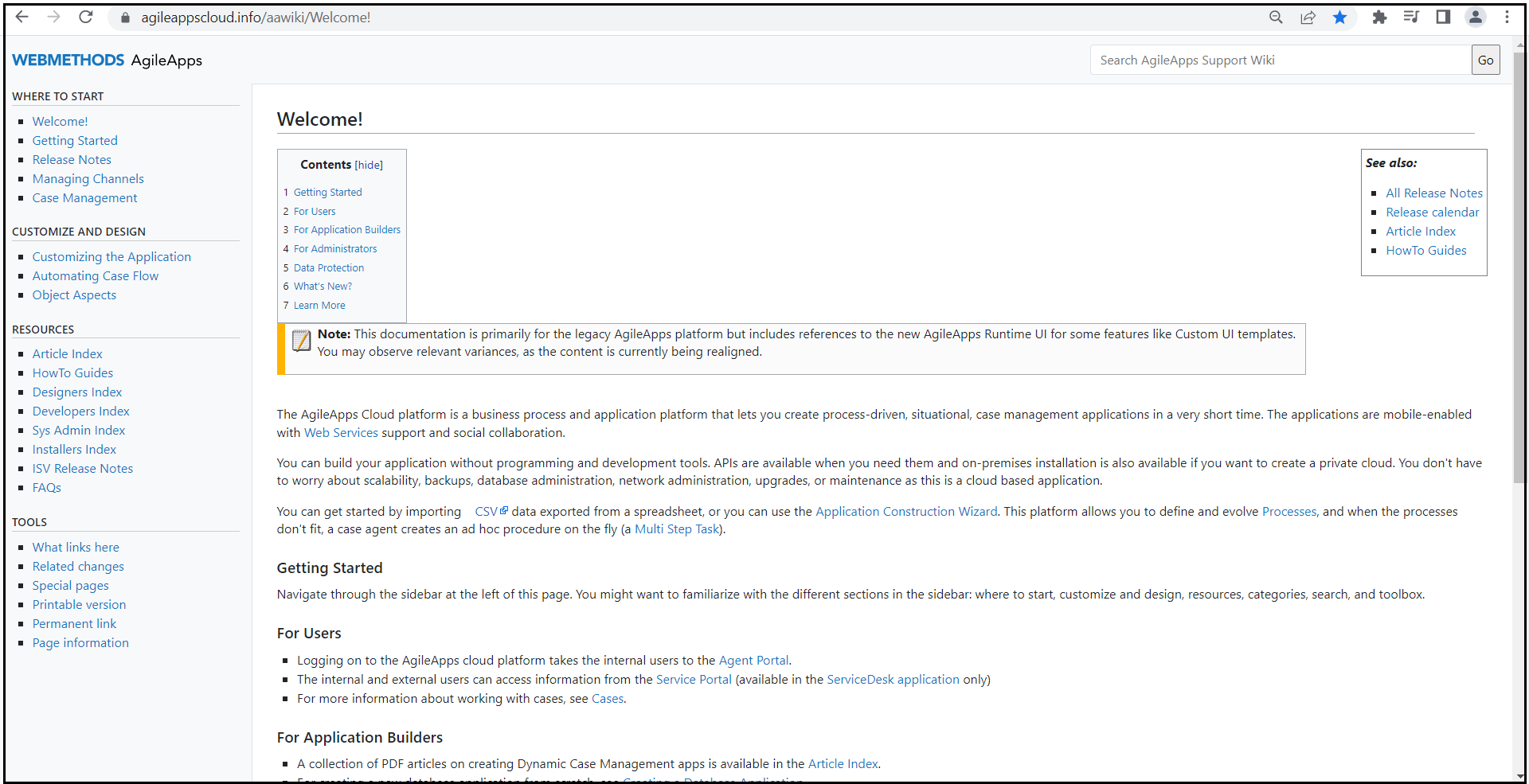The image size is (1529, 784).
Task: Click the browser forward arrow
Action: (x=53, y=17)
